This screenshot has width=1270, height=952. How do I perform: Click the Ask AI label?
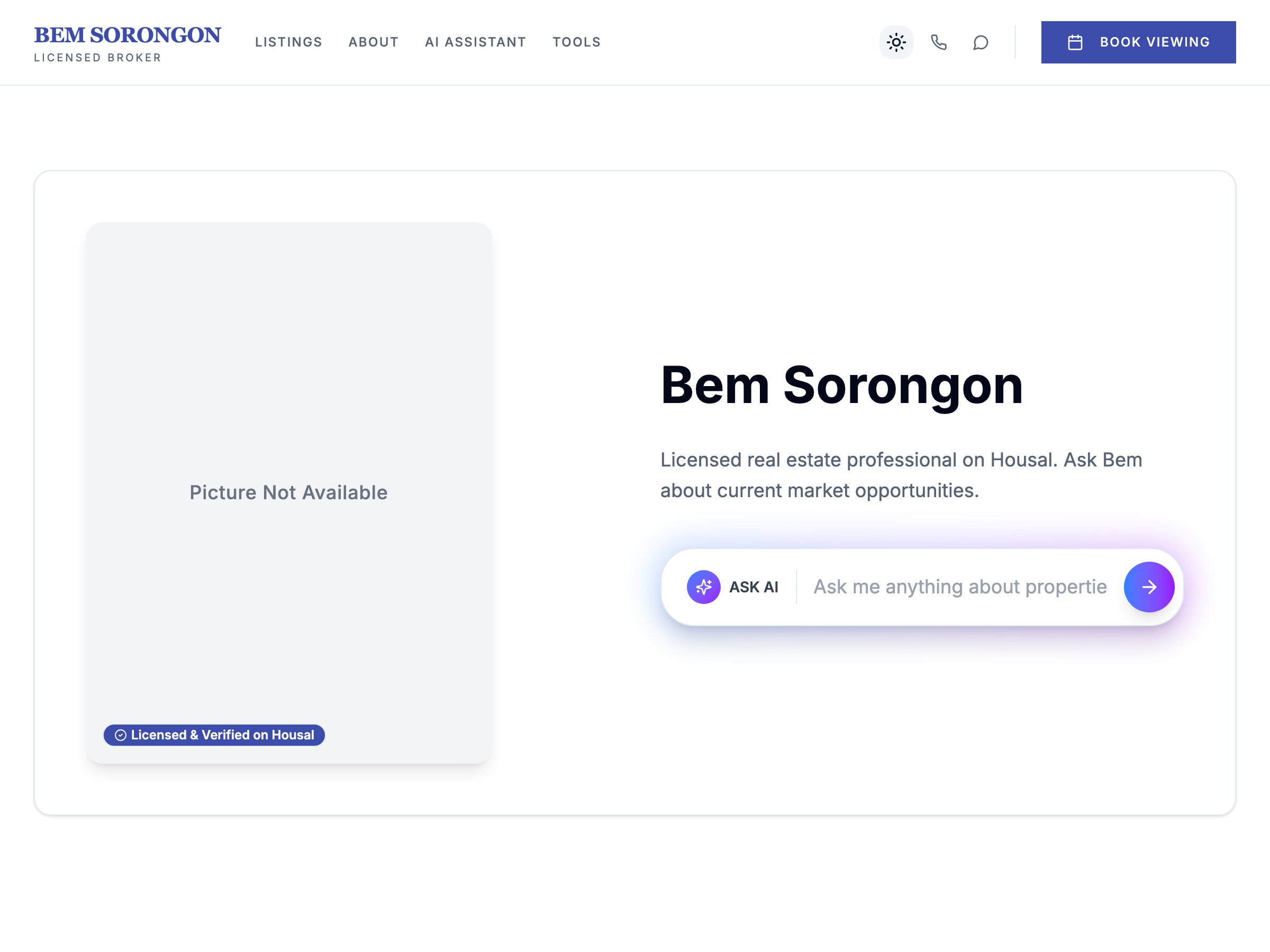[x=754, y=587]
